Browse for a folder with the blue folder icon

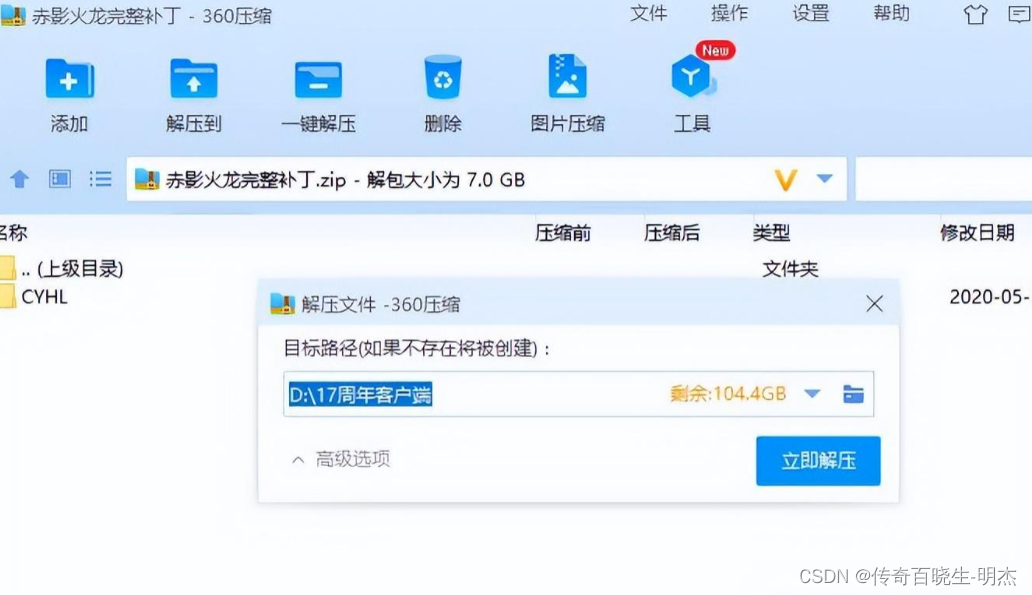[x=853, y=394]
